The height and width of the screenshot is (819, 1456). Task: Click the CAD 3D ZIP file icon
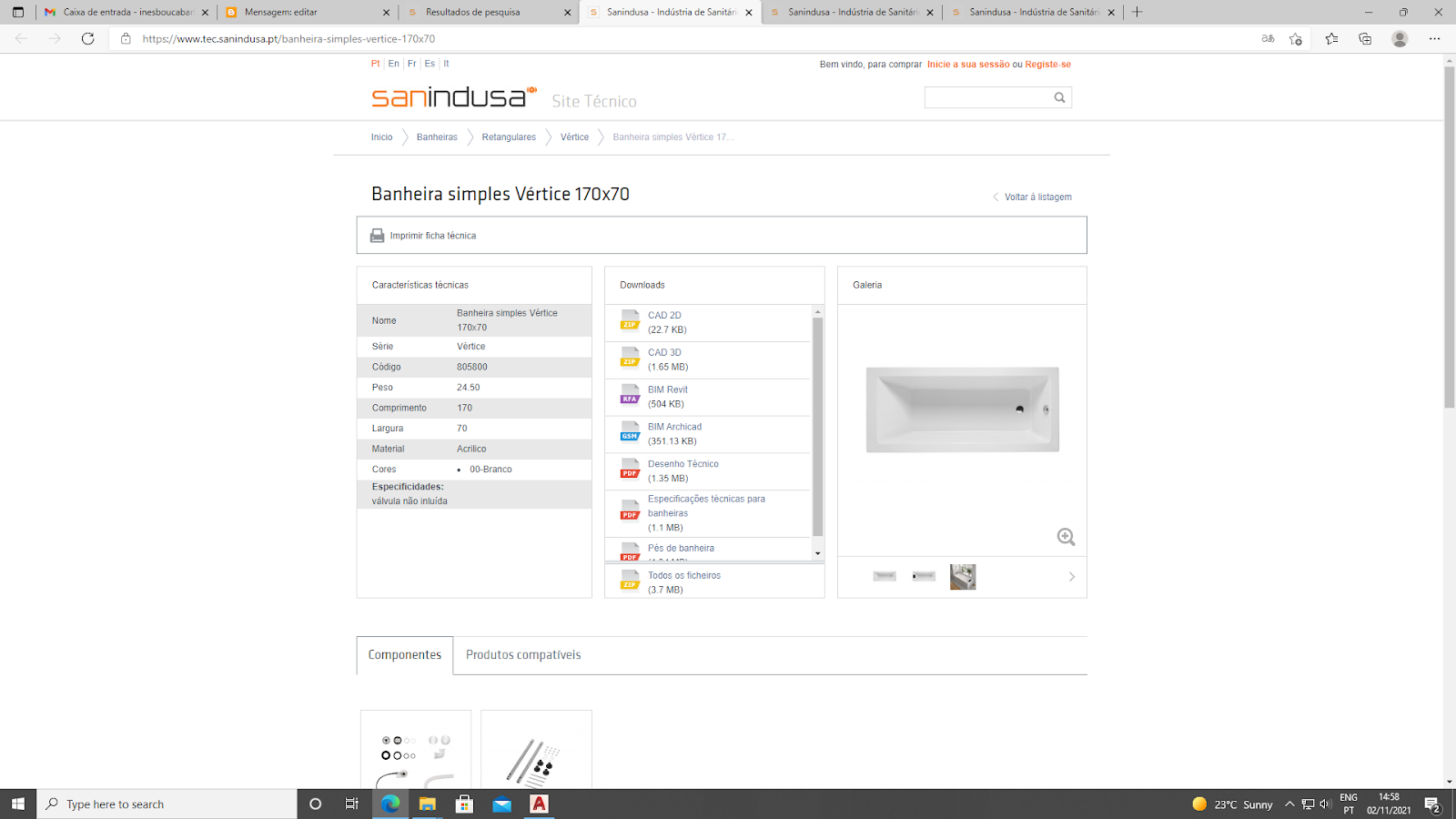(630, 358)
